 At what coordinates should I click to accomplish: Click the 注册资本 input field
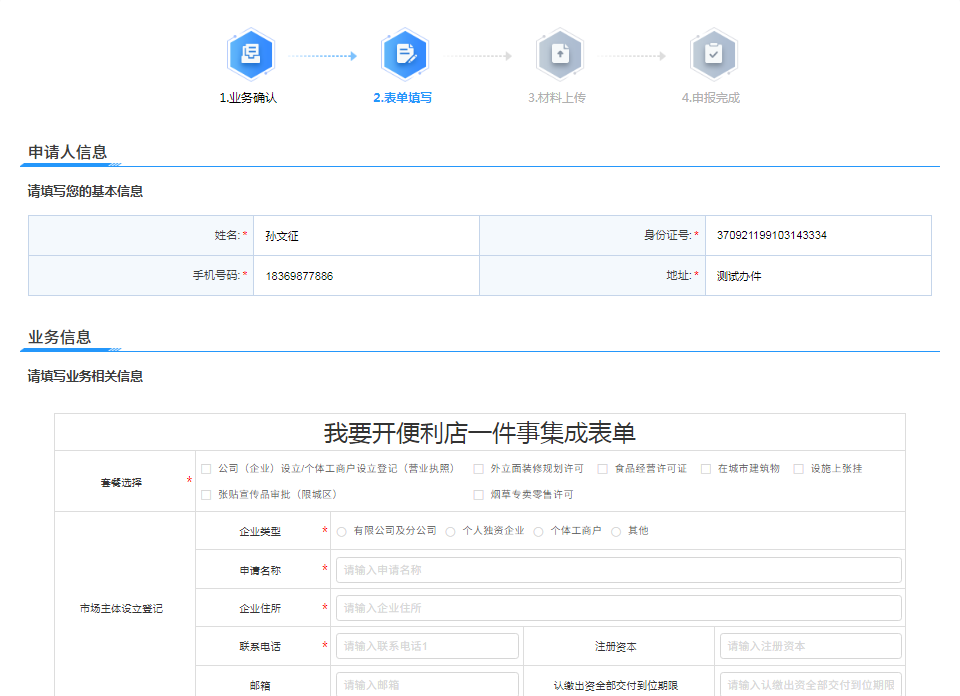point(810,646)
